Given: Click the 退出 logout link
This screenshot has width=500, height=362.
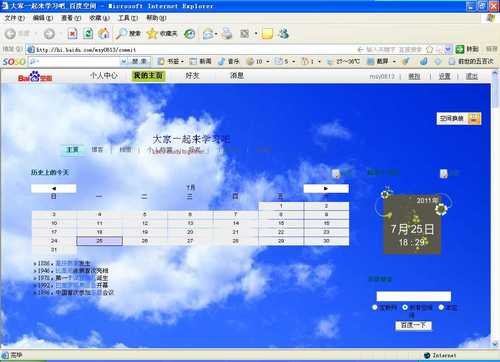Looking at the screenshot, I should (x=471, y=76).
